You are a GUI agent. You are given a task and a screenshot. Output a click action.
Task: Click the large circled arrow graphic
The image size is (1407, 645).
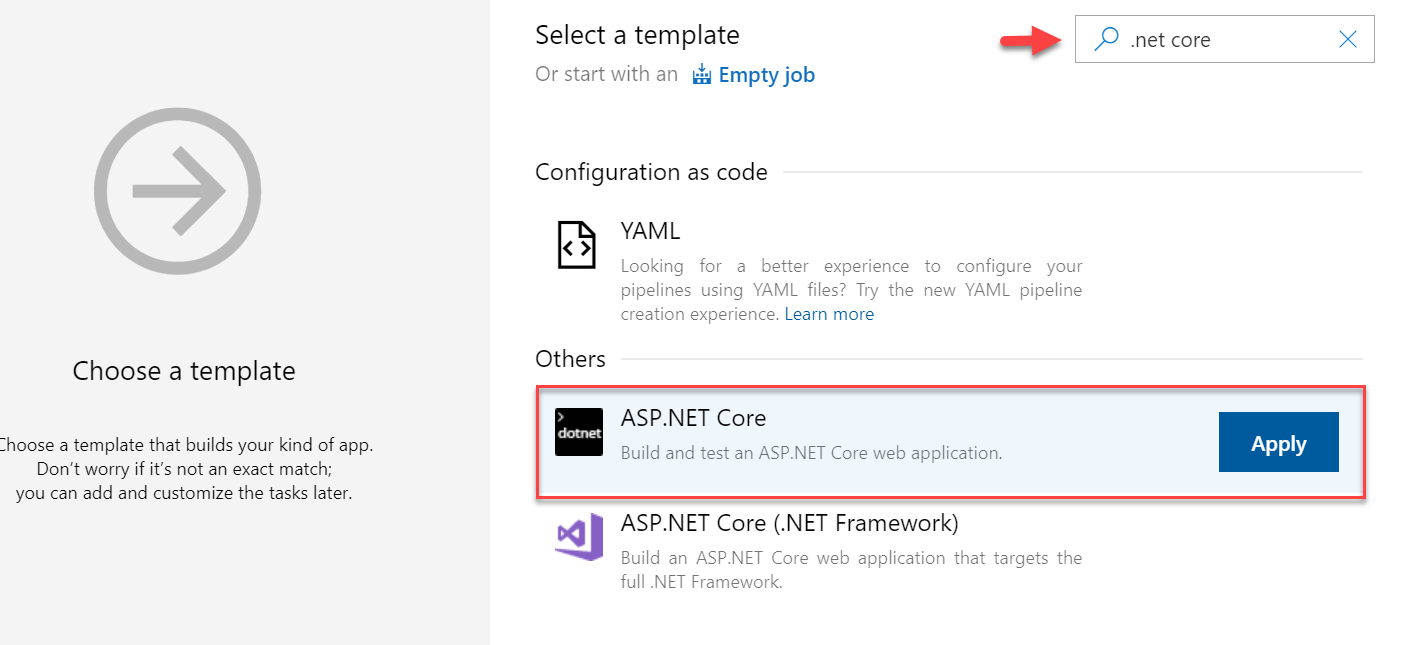177,190
